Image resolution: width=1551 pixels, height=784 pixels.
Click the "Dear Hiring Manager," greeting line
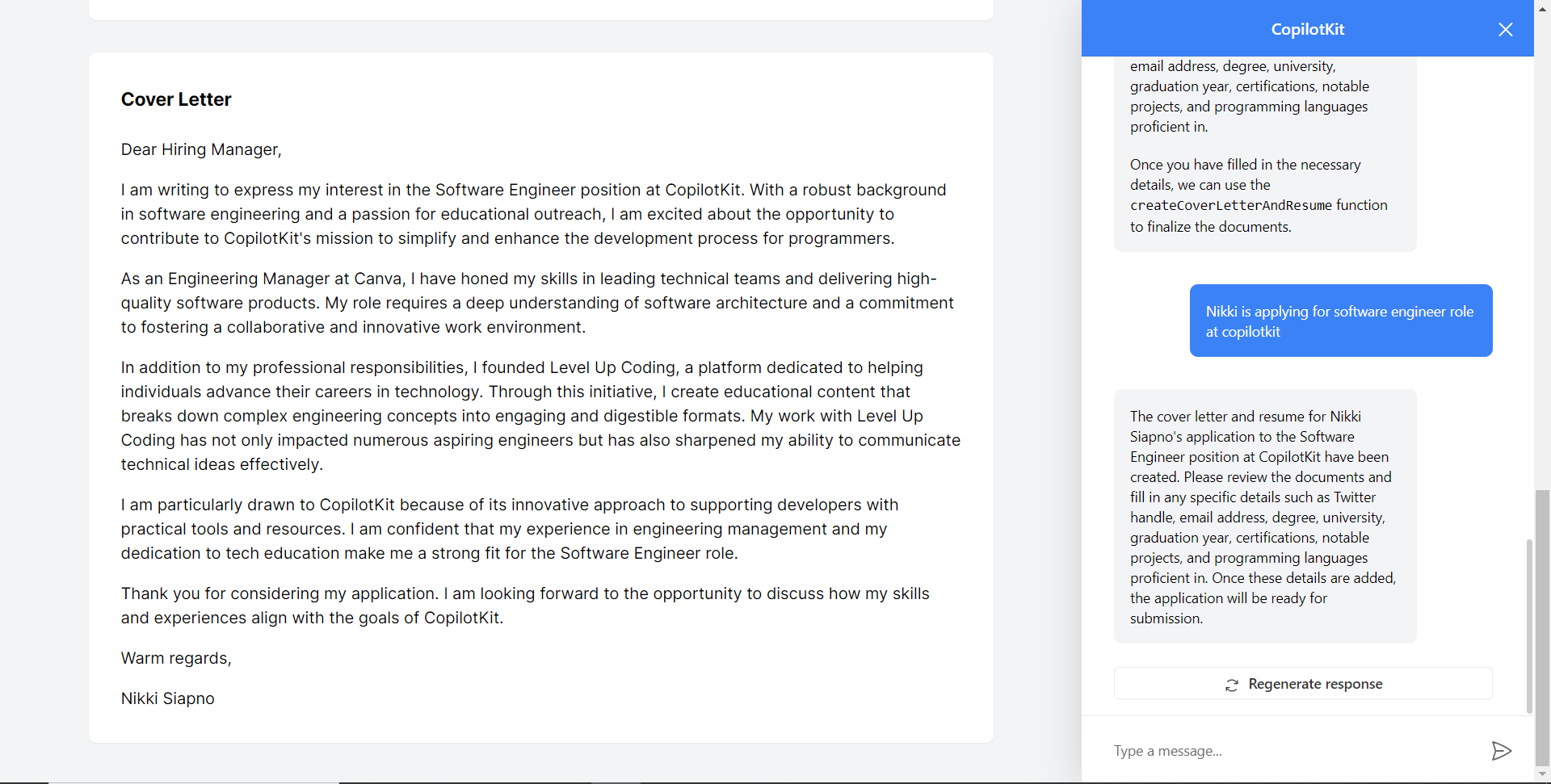[x=201, y=149]
